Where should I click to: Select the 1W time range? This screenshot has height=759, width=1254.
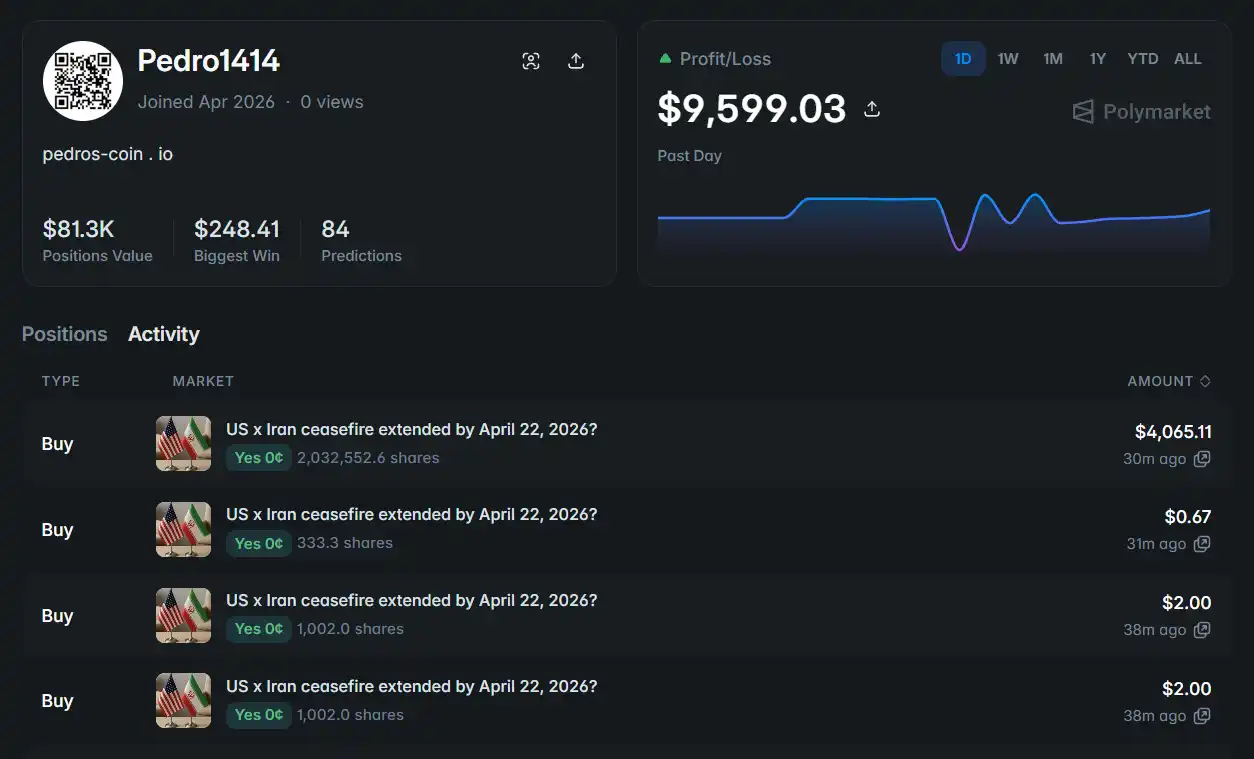(x=1008, y=59)
